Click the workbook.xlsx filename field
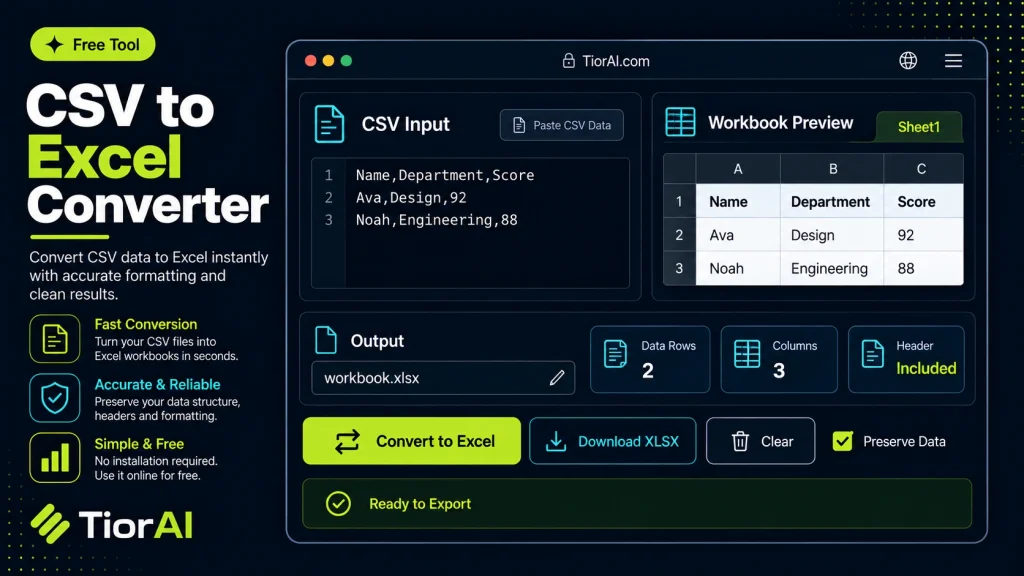This screenshot has width=1024, height=576. coord(443,377)
